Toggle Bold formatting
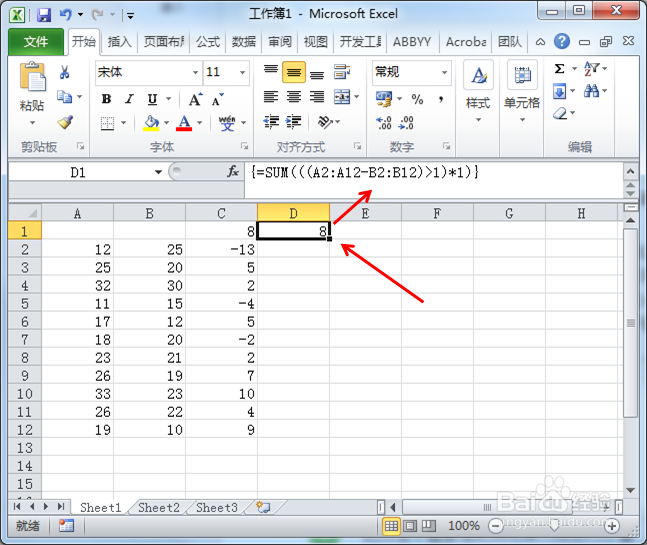The height and width of the screenshot is (545, 647). tap(106, 99)
